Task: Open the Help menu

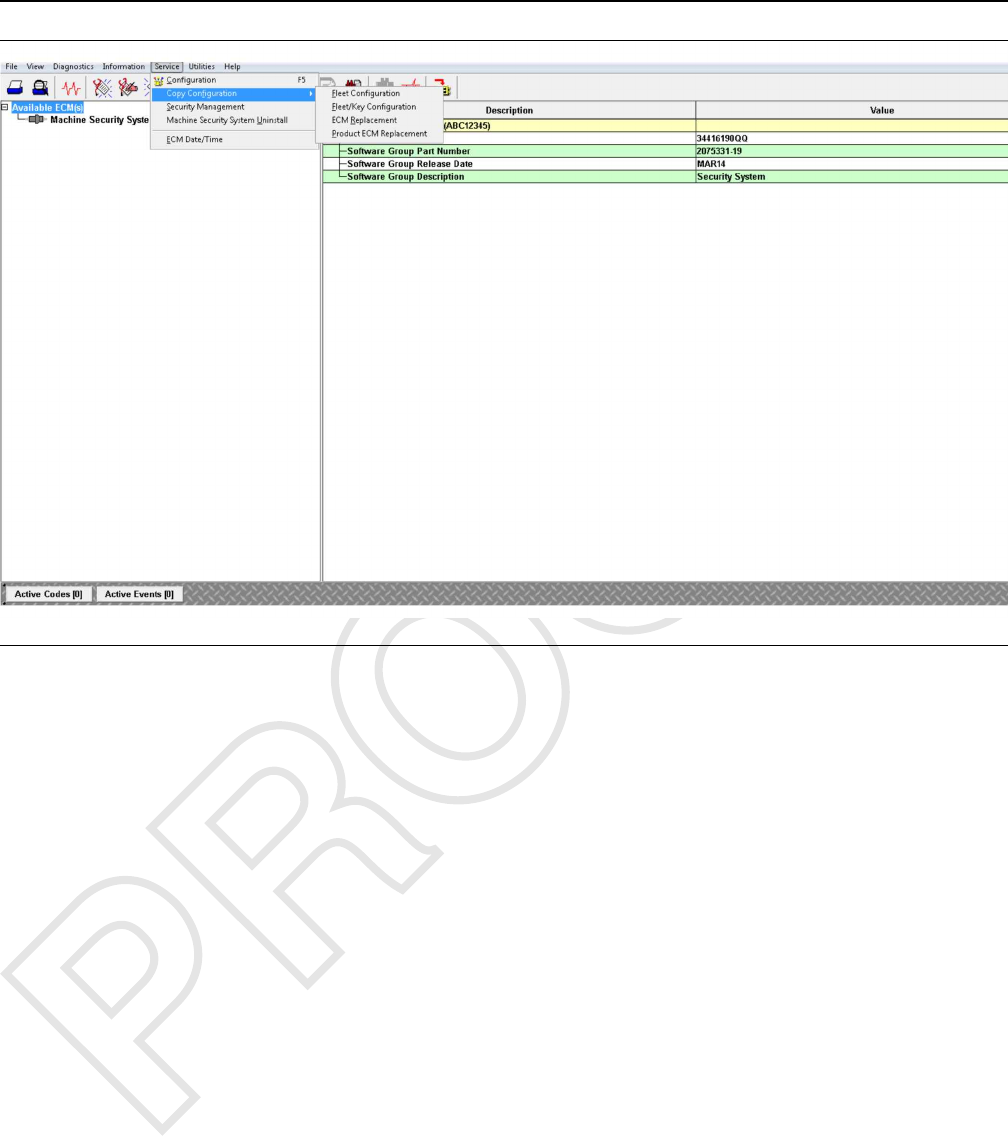Action: pos(232,67)
